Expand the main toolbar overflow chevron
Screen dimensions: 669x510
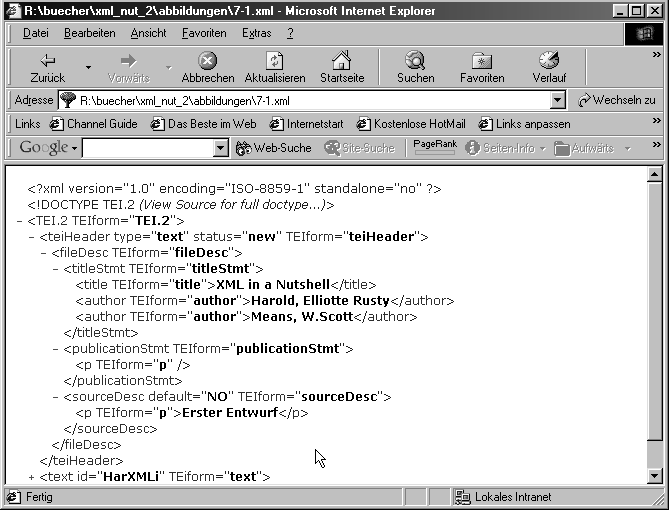(x=657, y=55)
